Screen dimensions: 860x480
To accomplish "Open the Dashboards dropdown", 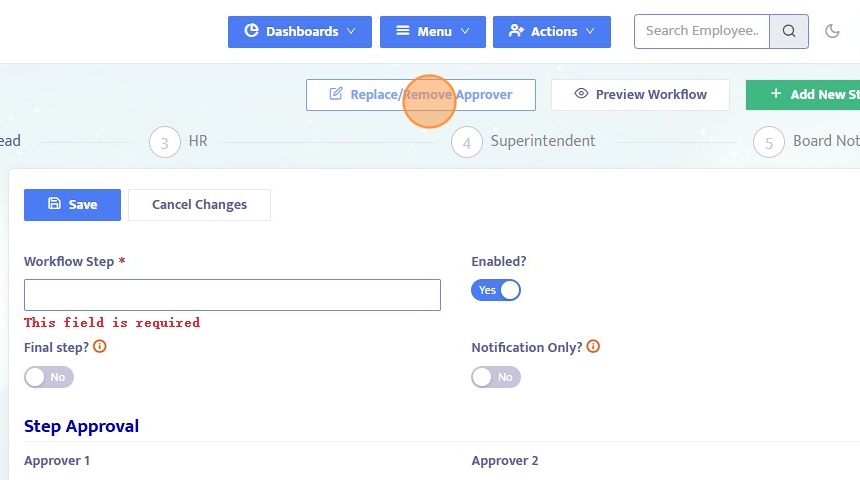I will coord(300,31).
